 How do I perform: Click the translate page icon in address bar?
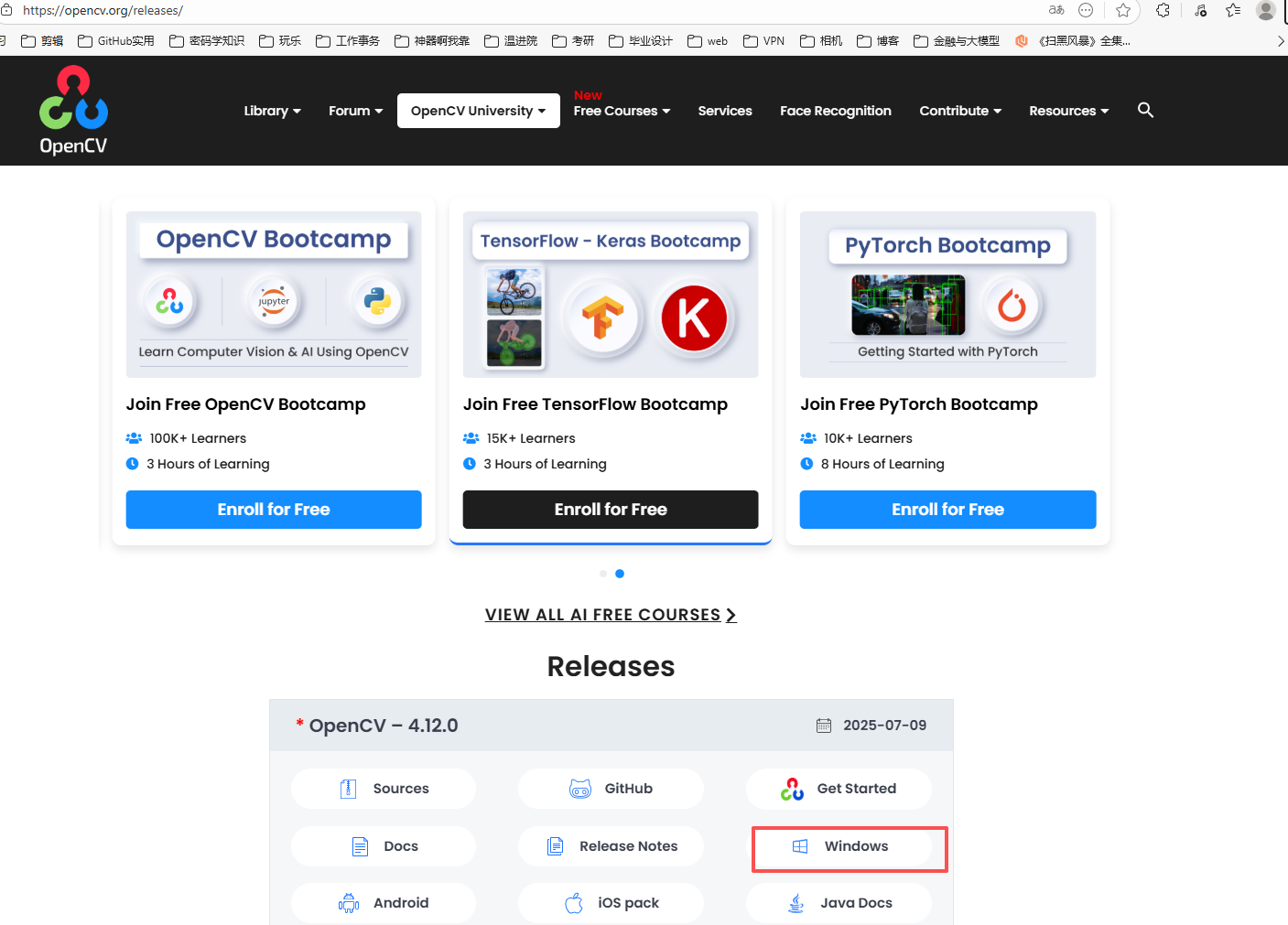click(x=1056, y=10)
